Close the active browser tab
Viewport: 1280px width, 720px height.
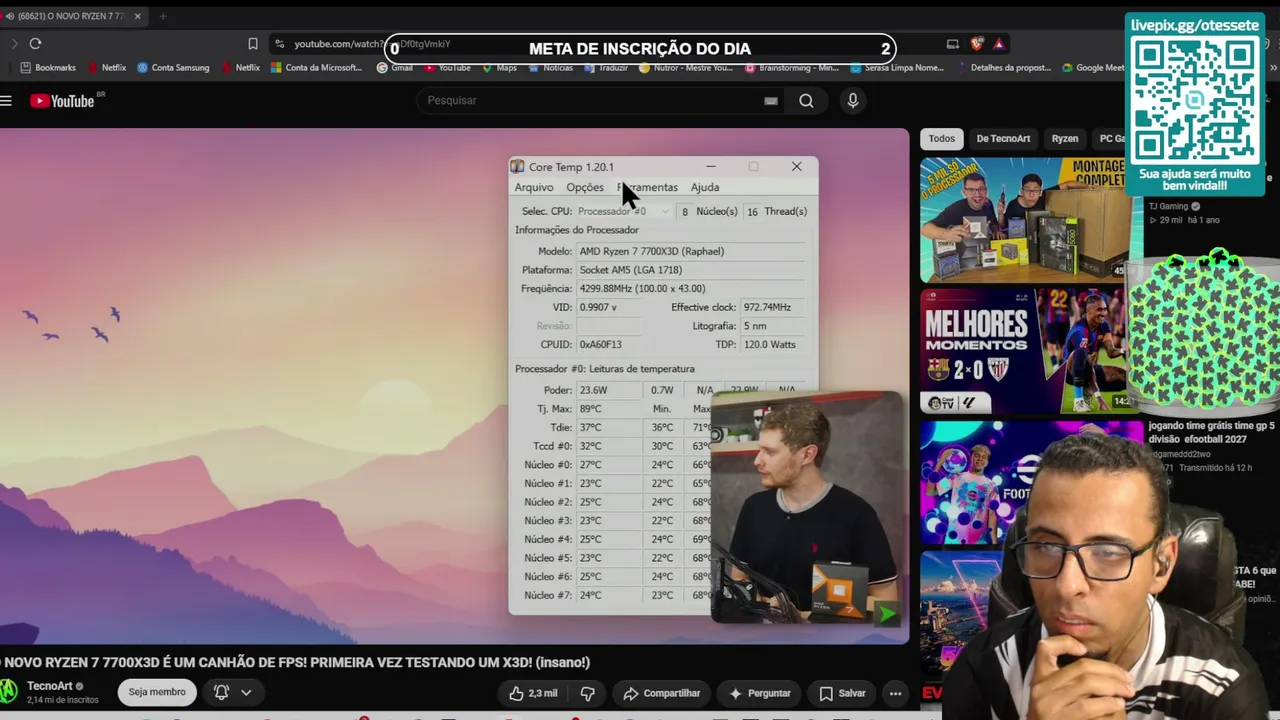[x=138, y=16]
